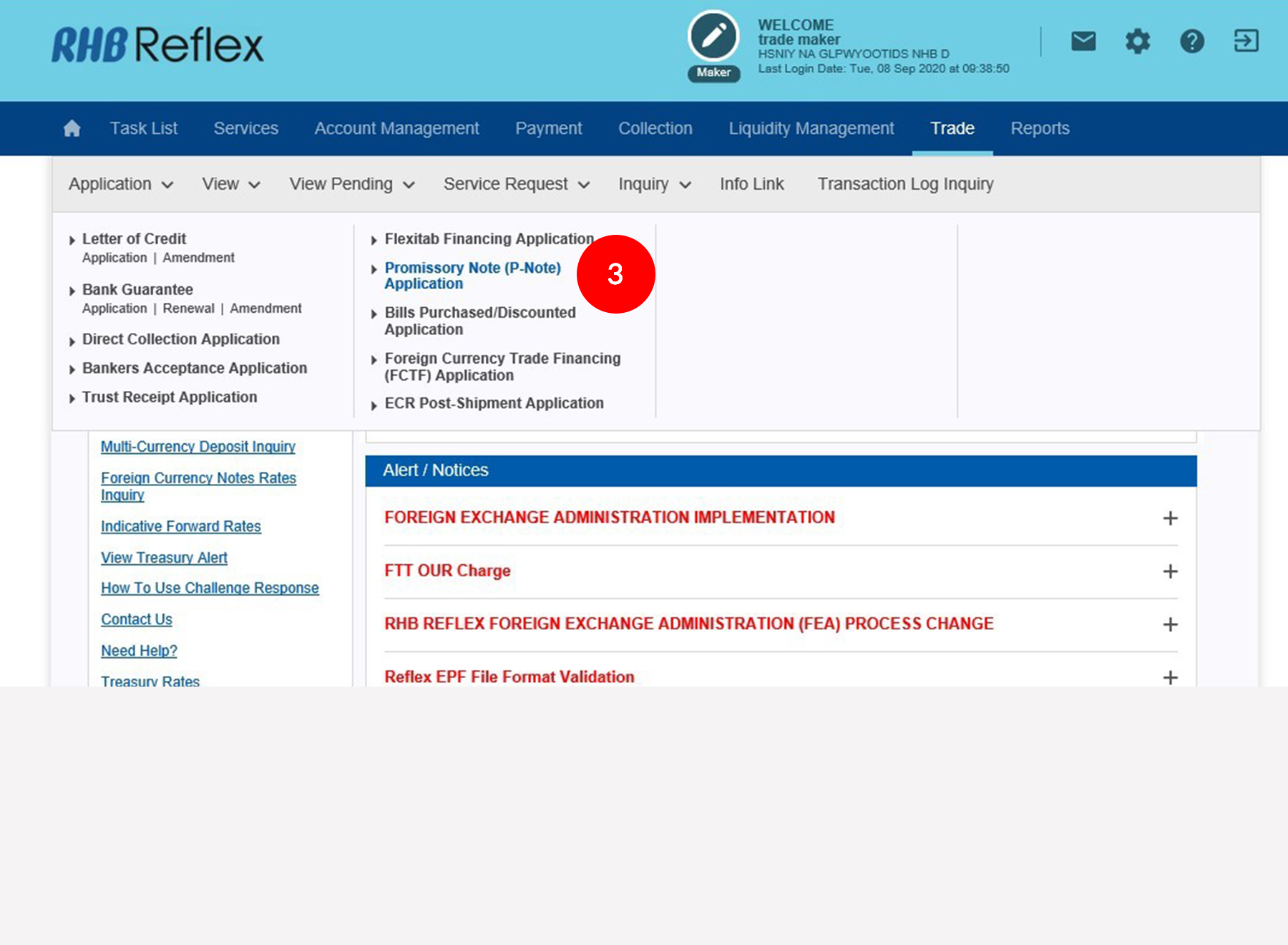This screenshot has height=945, width=1288.
Task: Click the Maker pencil profile icon
Action: pyautogui.click(x=713, y=37)
